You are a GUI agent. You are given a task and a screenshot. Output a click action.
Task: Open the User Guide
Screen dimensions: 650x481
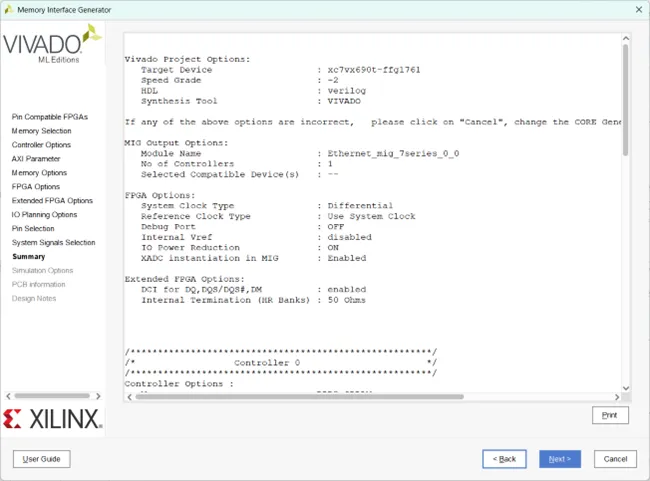(x=41, y=459)
